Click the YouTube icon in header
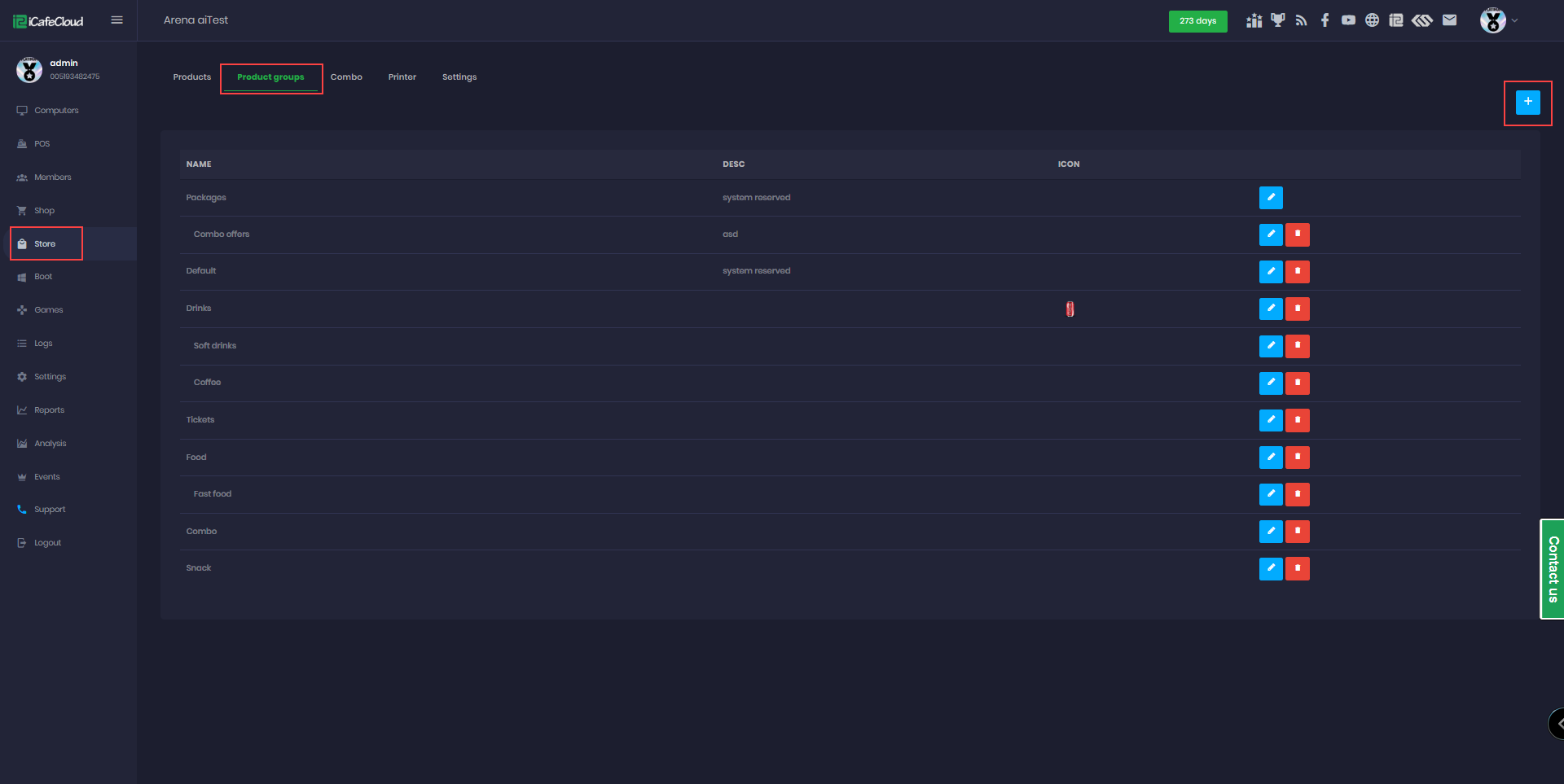This screenshot has height=784, width=1564. tap(1348, 20)
